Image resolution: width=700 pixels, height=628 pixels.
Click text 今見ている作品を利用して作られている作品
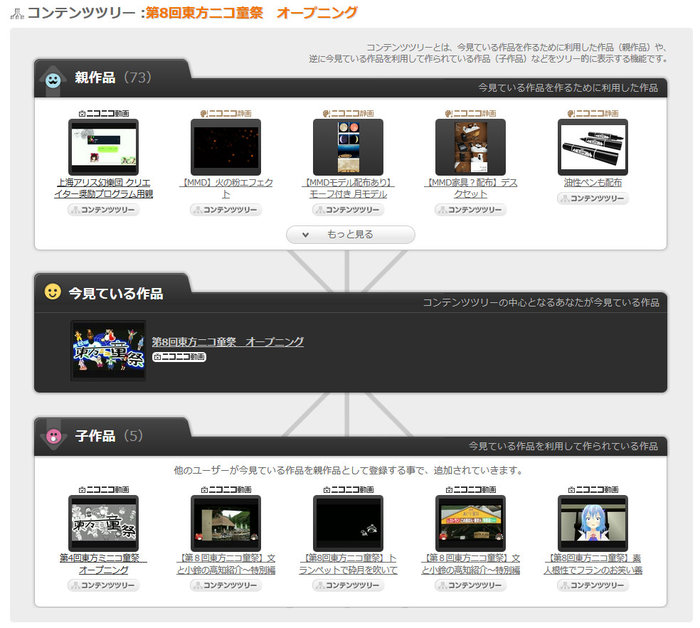[x=563, y=446]
